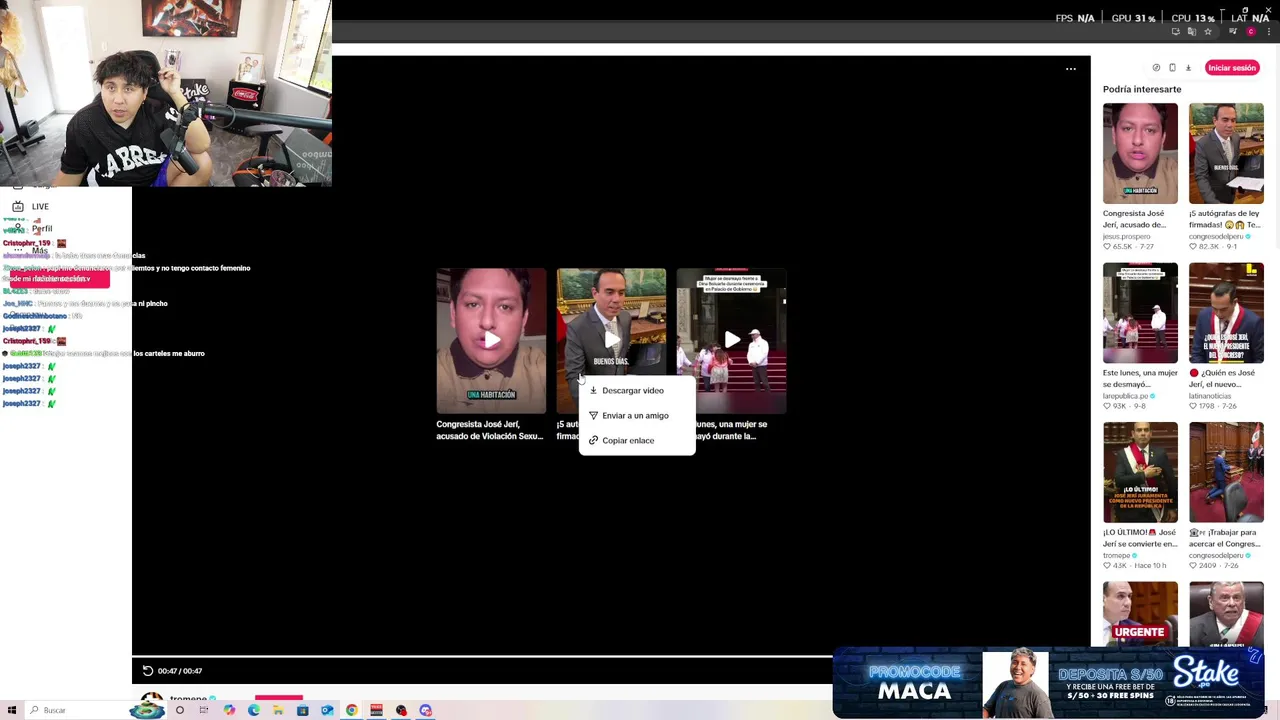Open Outlook from the taskbar
The width and height of the screenshot is (1280, 720).
327,710
